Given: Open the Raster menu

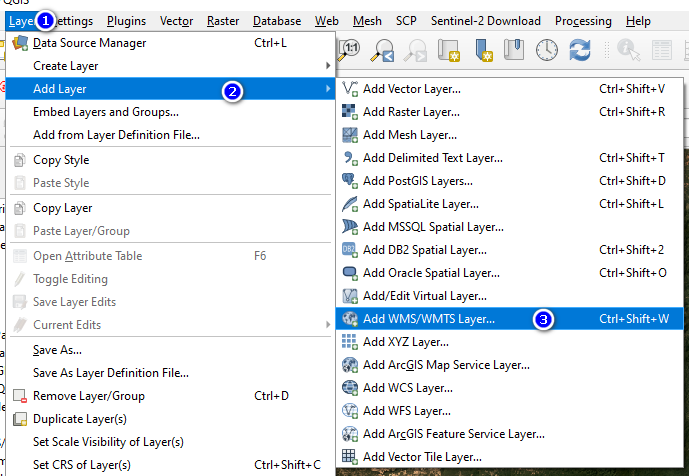Looking at the screenshot, I should tap(223, 21).
